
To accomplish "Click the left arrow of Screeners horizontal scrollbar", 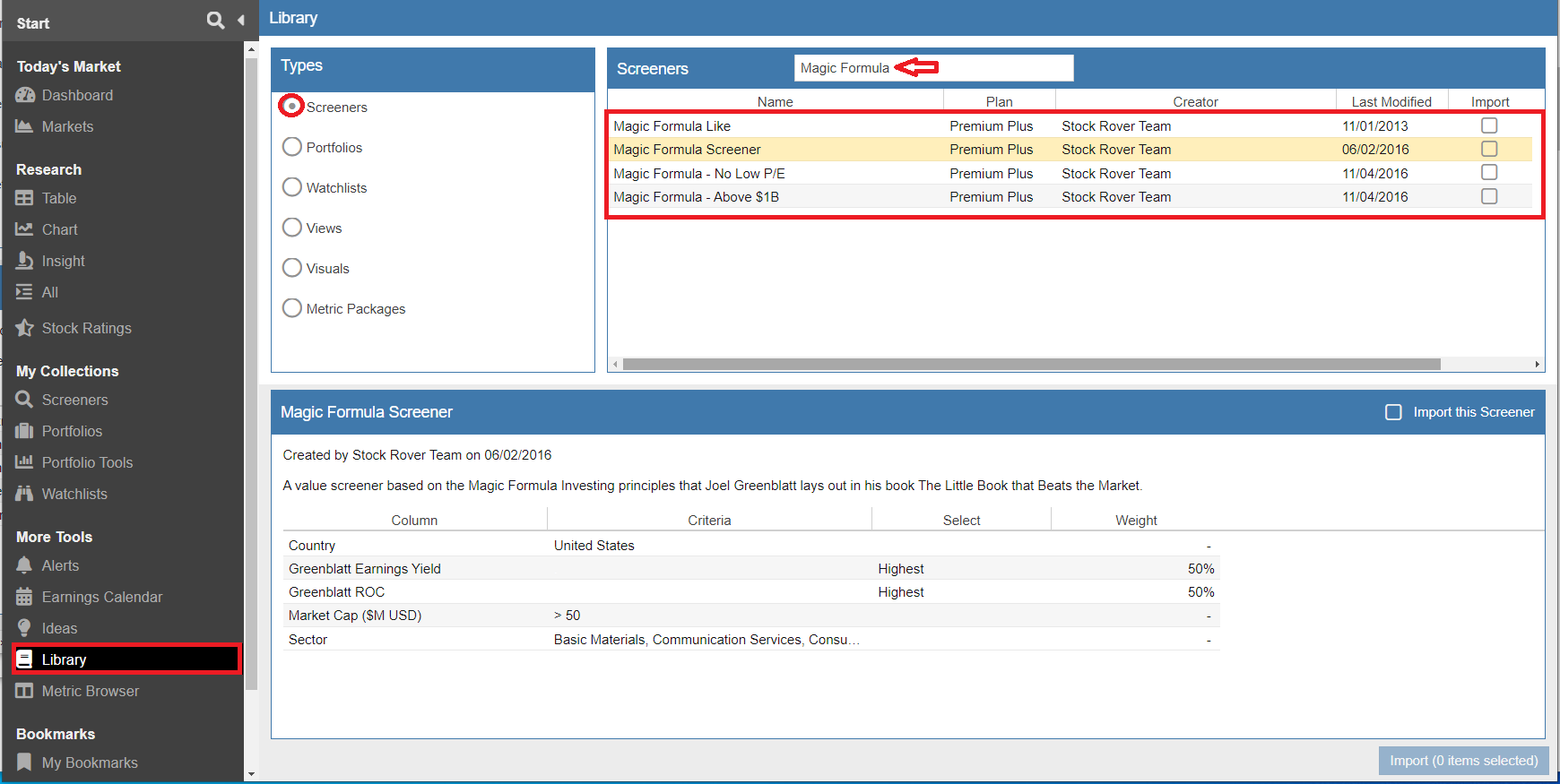I will click(615, 365).
